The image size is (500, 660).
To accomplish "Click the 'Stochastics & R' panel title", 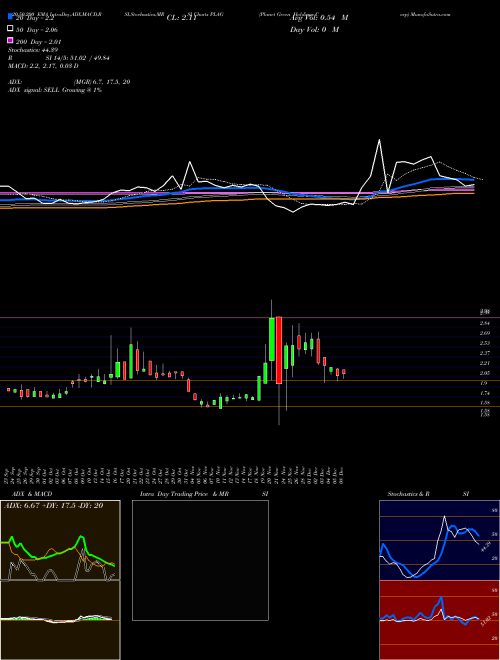I will (x=408, y=494).
